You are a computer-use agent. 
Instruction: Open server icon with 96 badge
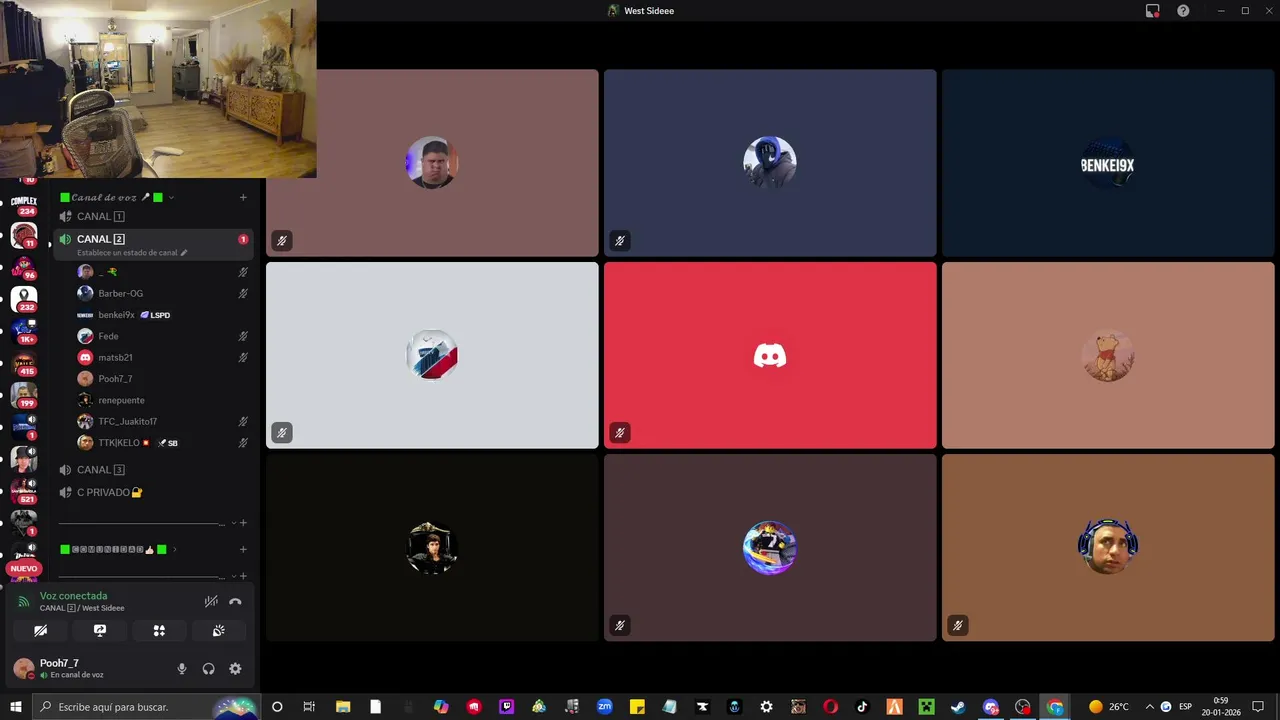coord(24,268)
